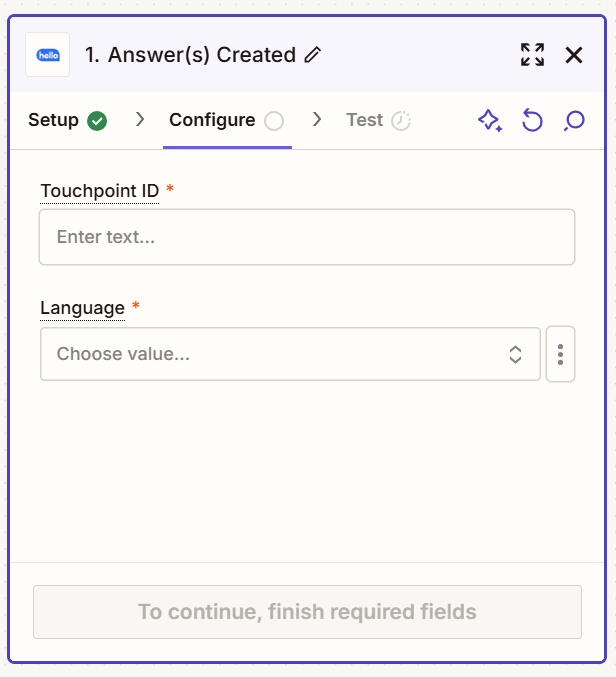
Task: Click the Test clock status icon
Action: point(401,121)
